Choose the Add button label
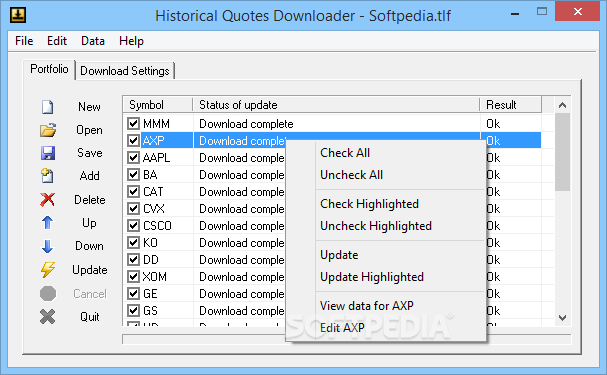Viewport: 607px width, 375px height. pyautogui.click(x=89, y=176)
